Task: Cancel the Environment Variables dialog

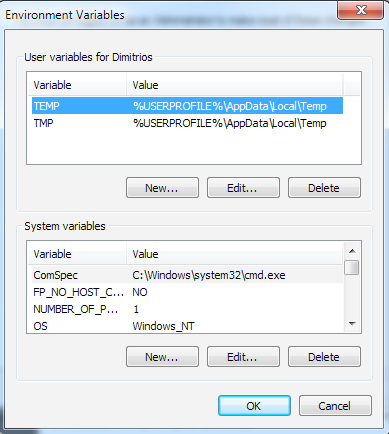Action: pyautogui.click(x=335, y=406)
